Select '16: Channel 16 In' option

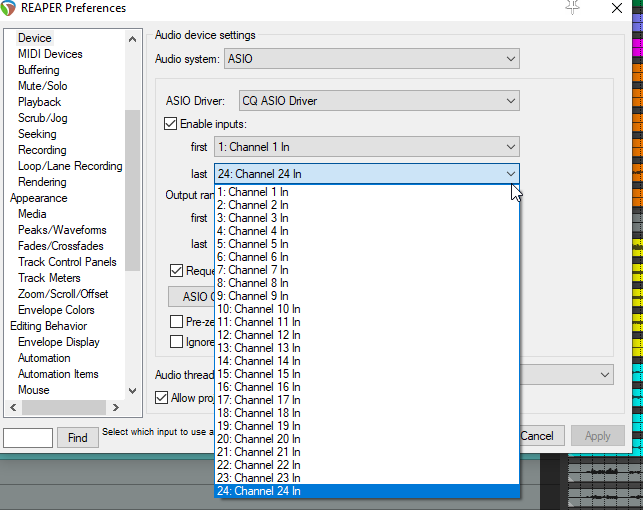point(367,387)
